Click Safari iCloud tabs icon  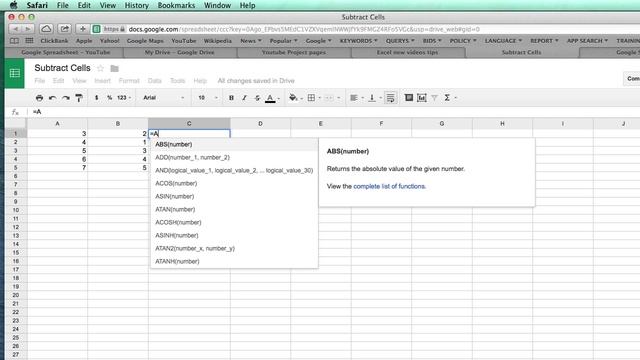(46, 29)
